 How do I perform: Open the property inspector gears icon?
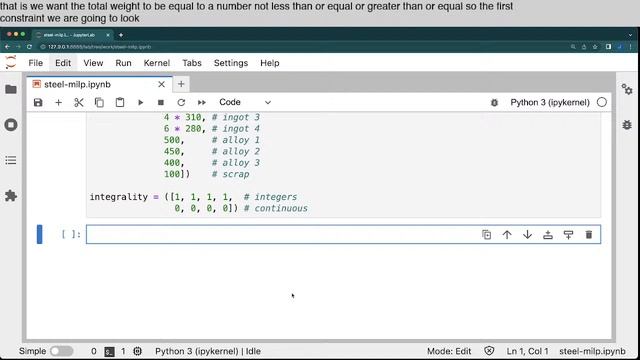click(x=627, y=89)
